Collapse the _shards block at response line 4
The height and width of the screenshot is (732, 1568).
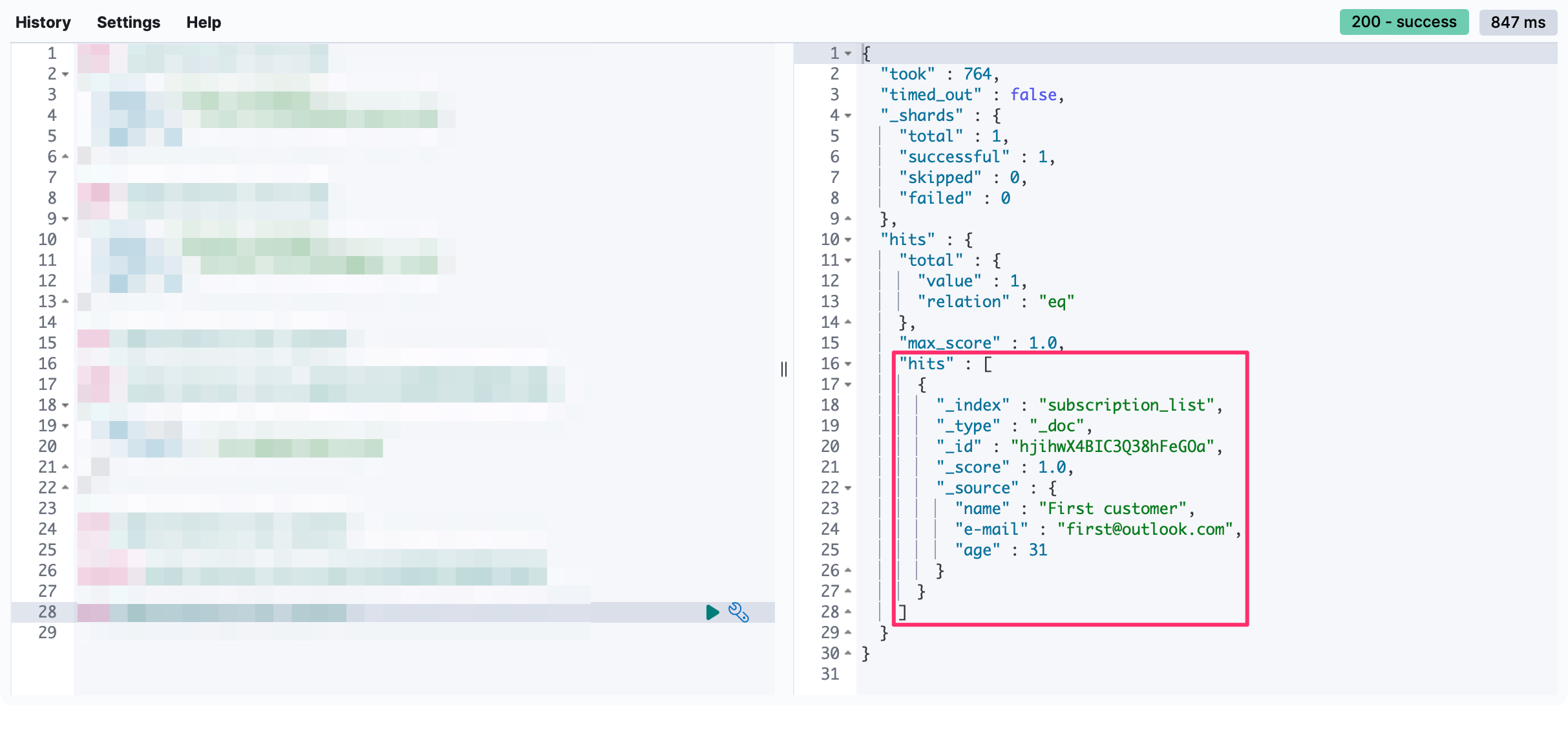[x=848, y=116]
